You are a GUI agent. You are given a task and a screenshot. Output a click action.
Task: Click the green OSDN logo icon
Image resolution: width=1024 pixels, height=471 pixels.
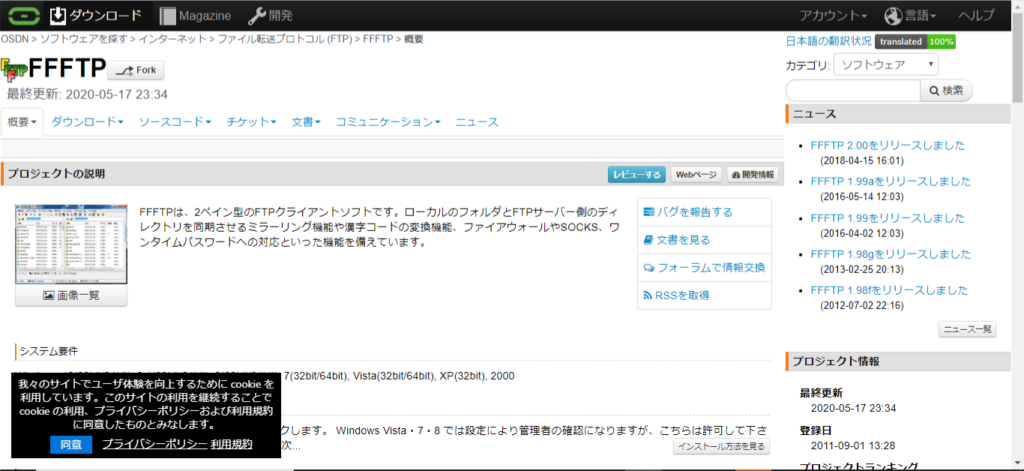24,15
